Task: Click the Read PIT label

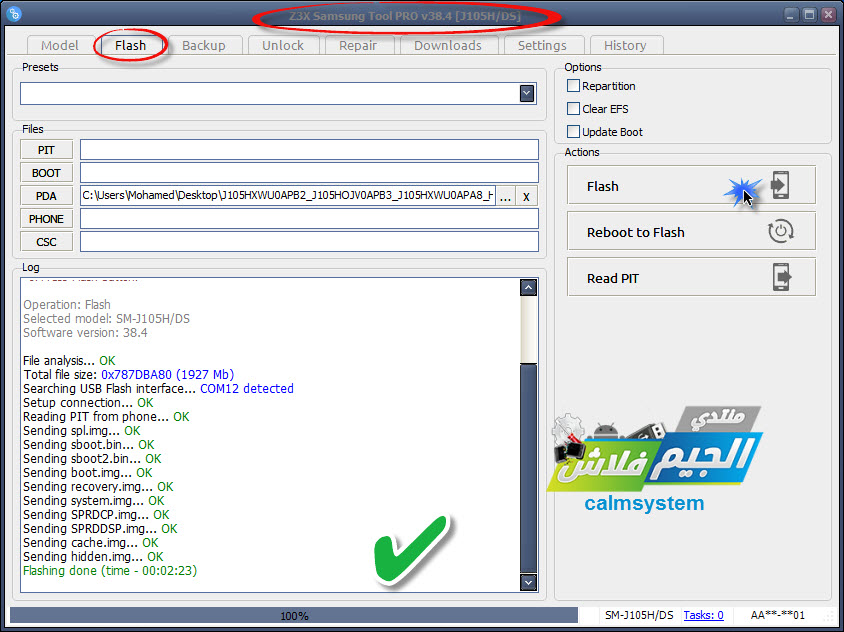Action: 613,278
